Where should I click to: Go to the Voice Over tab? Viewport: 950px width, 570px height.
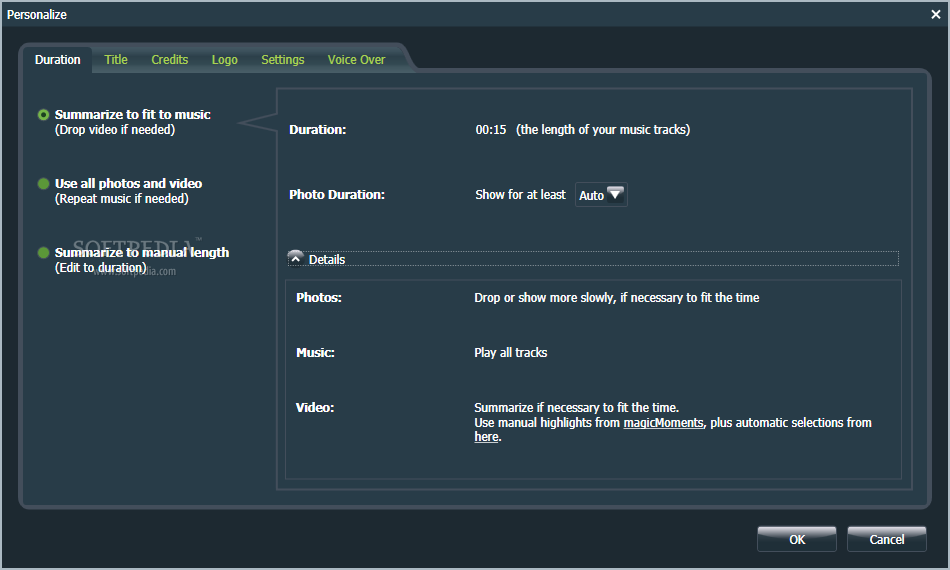tap(356, 60)
